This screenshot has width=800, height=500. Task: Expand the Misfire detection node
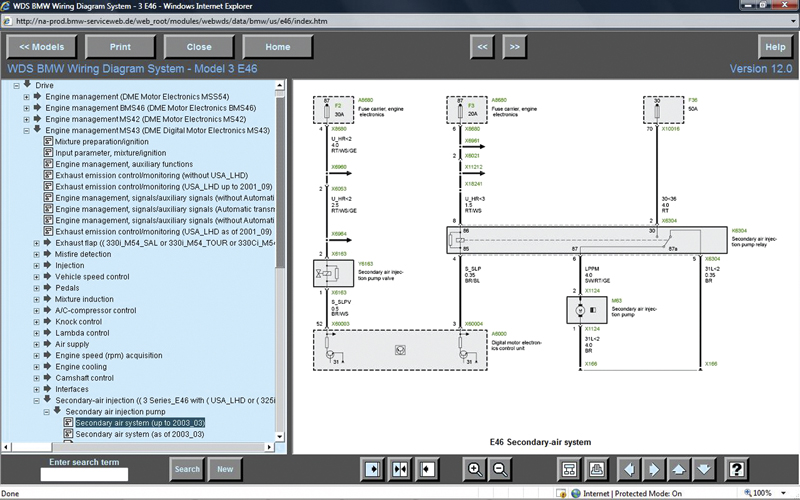[37, 255]
